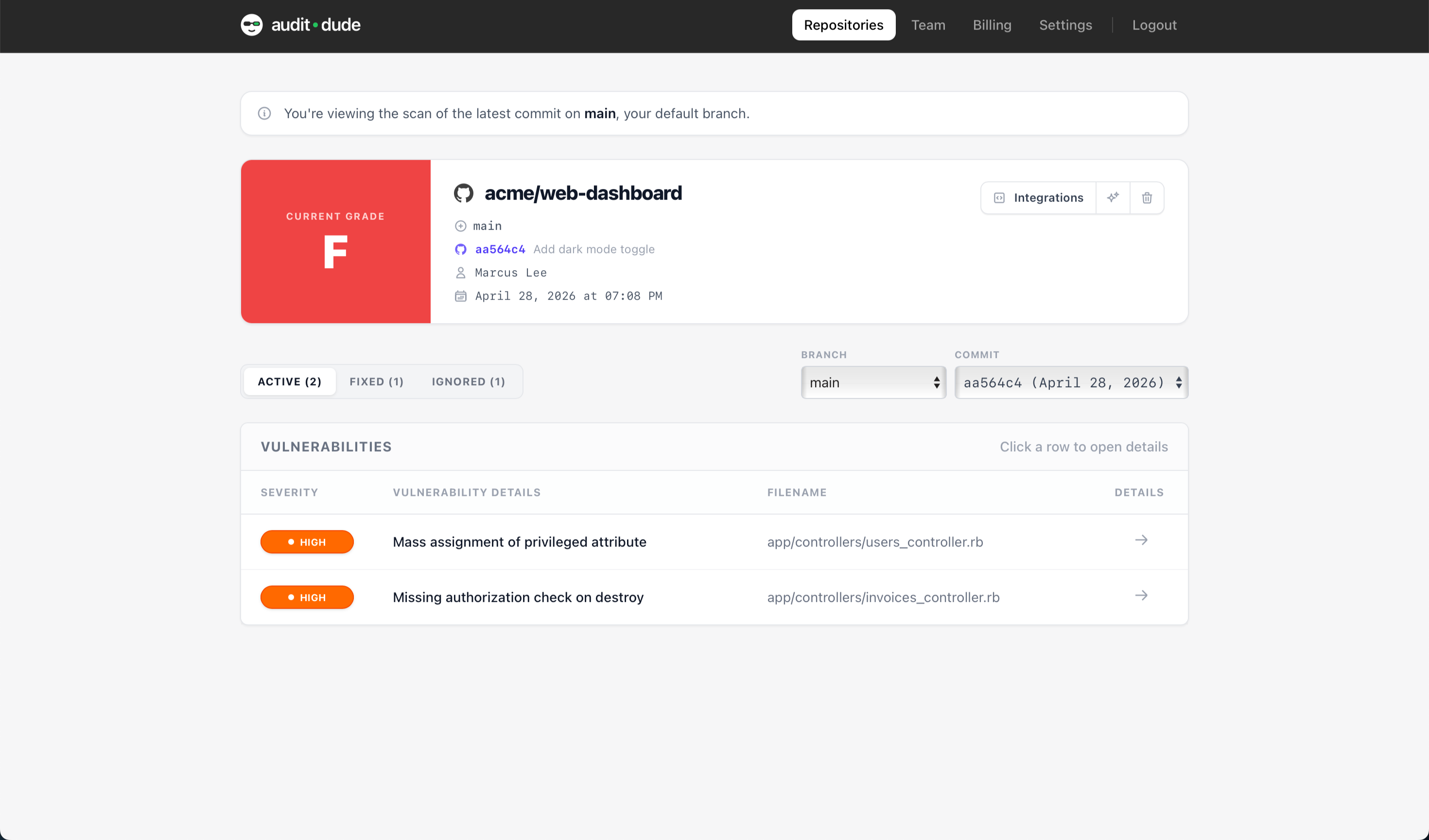Click the user icon next to Marcus Lee
Screen dimensions: 1429x840
tap(460, 273)
